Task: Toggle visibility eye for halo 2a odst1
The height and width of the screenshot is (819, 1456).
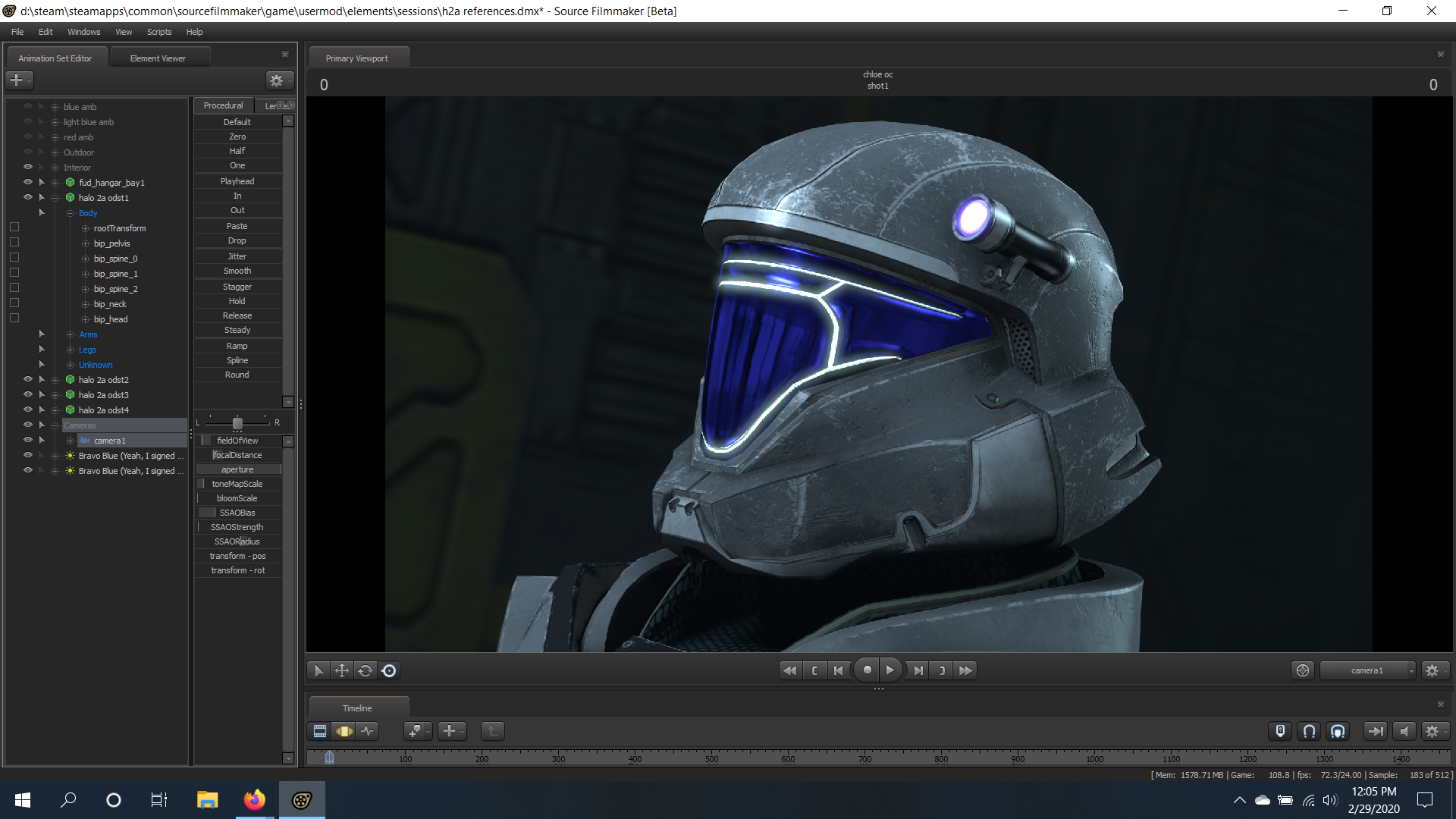Action: click(x=28, y=197)
